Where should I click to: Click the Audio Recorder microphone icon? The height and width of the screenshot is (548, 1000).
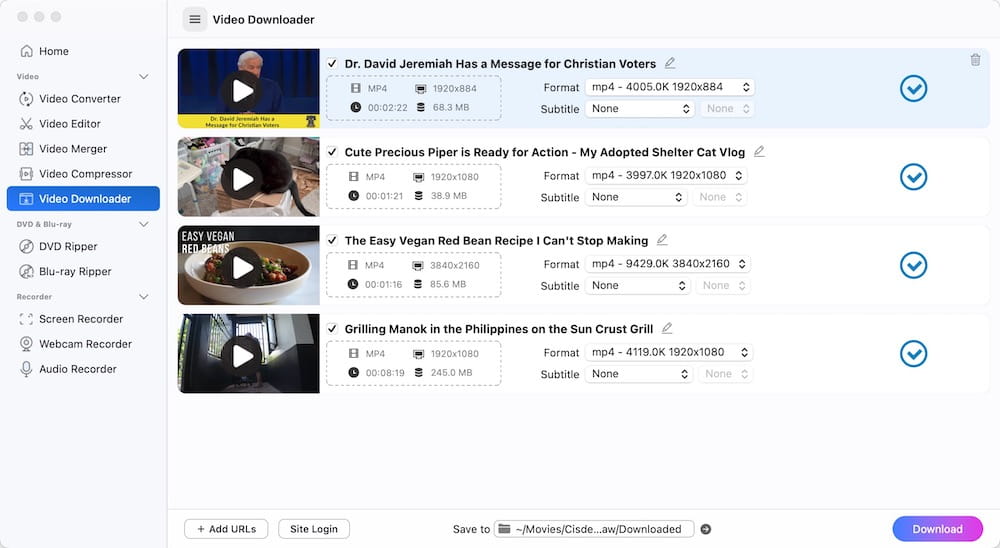[26, 369]
